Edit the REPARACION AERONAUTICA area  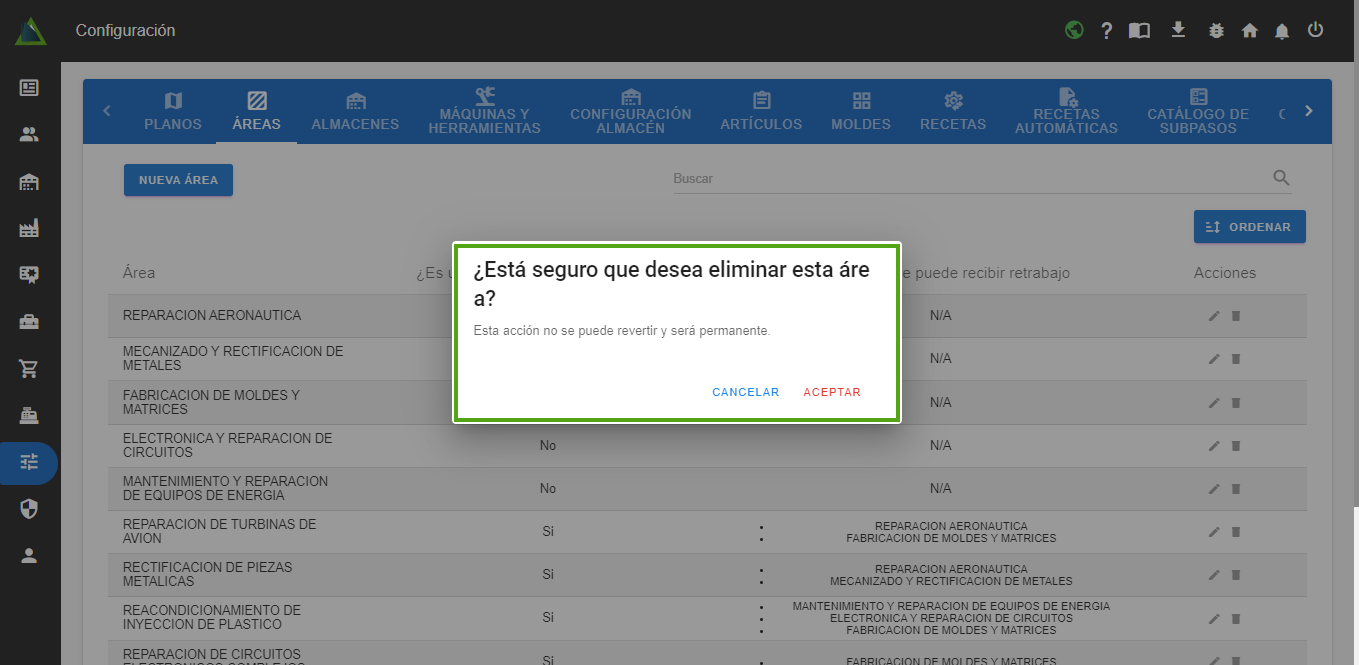(1214, 316)
